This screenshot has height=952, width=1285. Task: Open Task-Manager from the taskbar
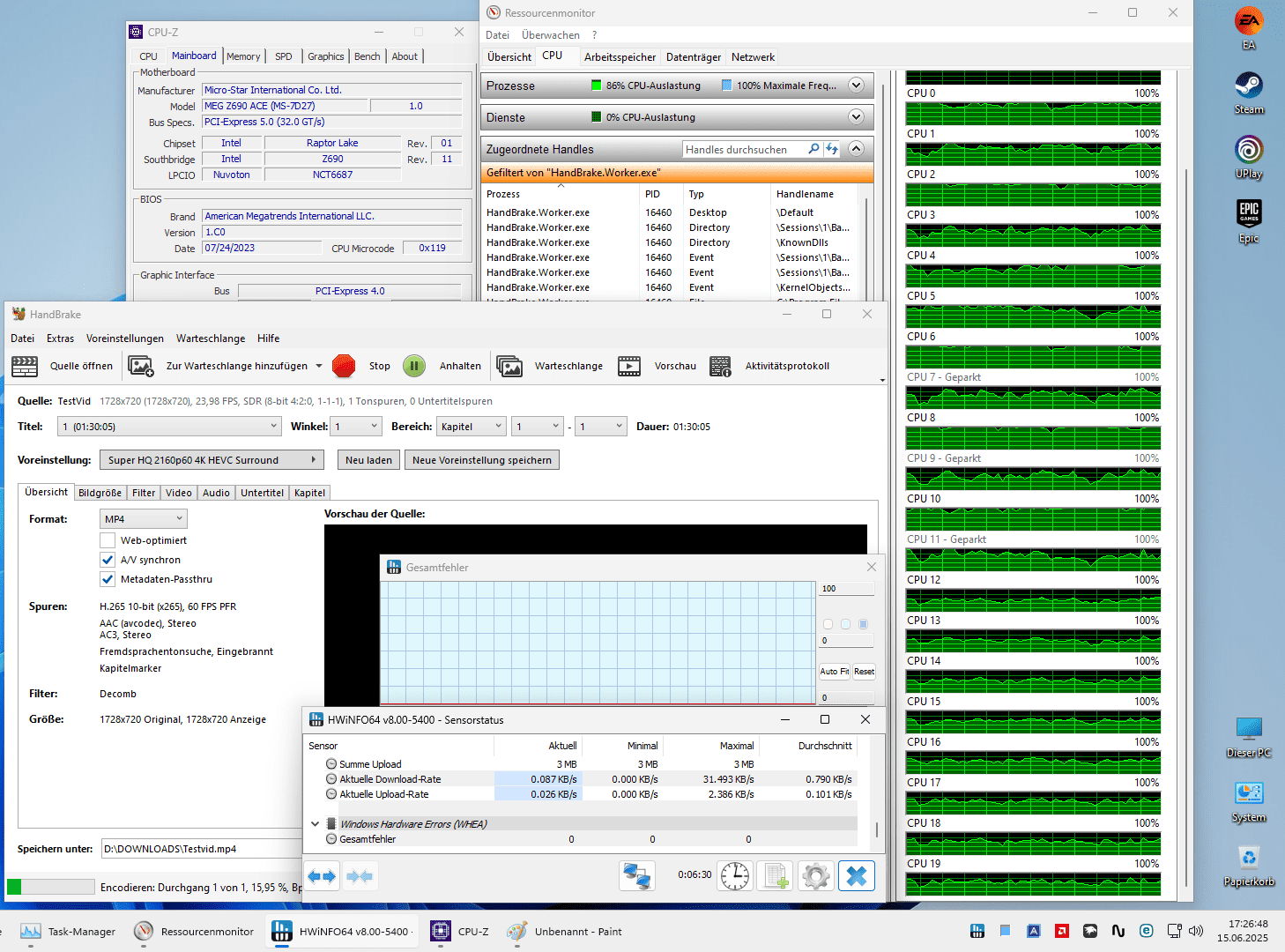click(x=68, y=931)
